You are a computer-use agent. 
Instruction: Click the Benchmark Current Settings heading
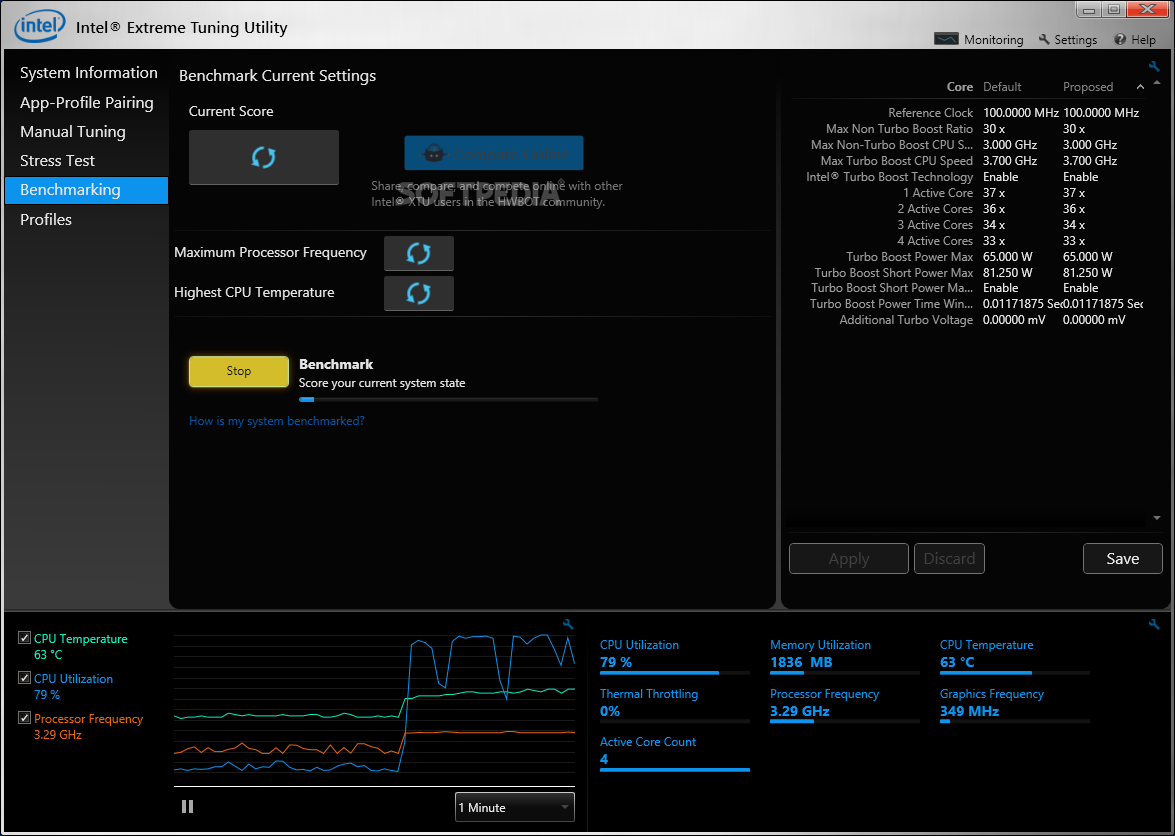pyautogui.click(x=277, y=76)
